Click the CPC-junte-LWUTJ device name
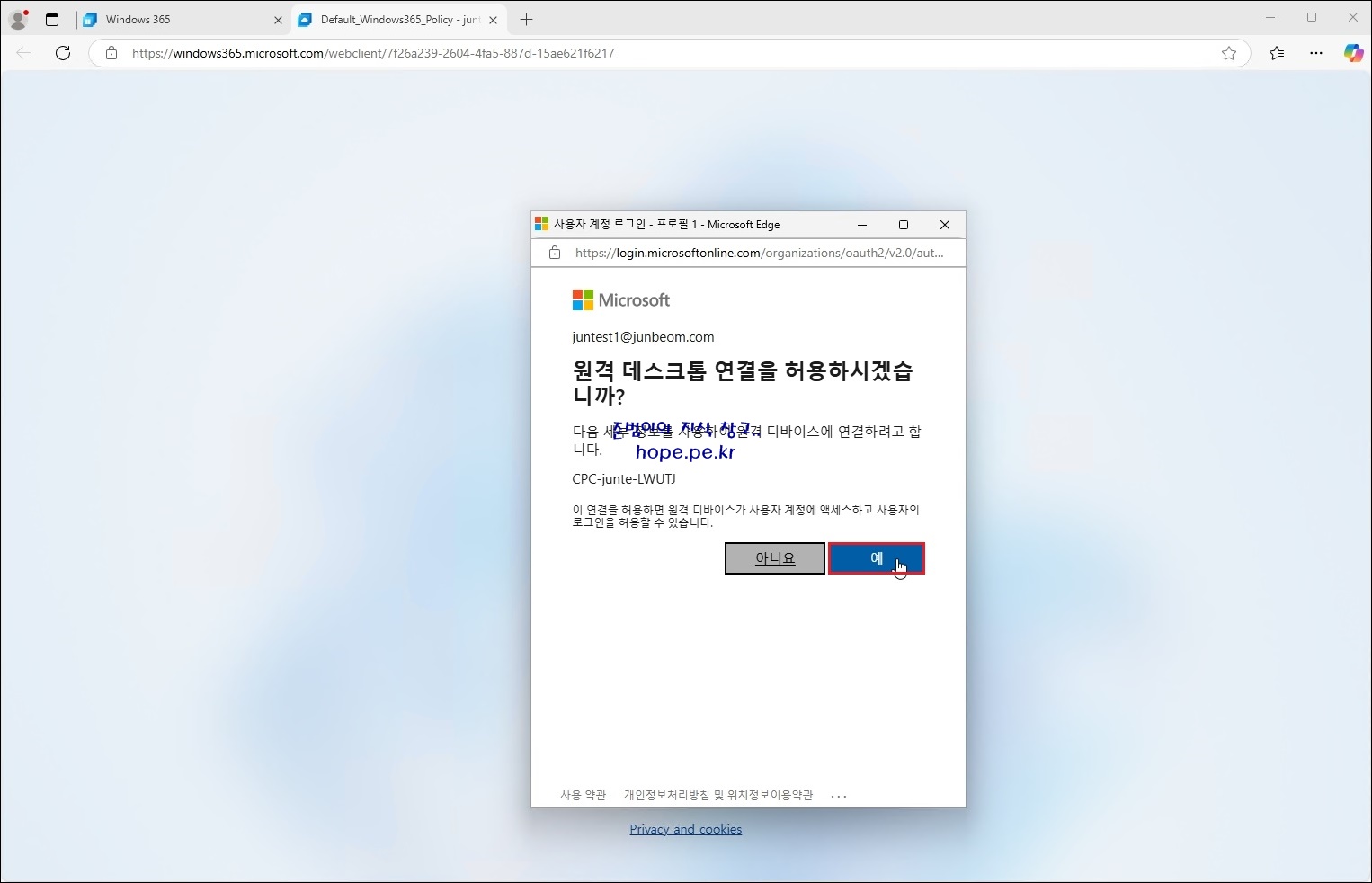The height and width of the screenshot is (883, 1372). tap(624, 479)
